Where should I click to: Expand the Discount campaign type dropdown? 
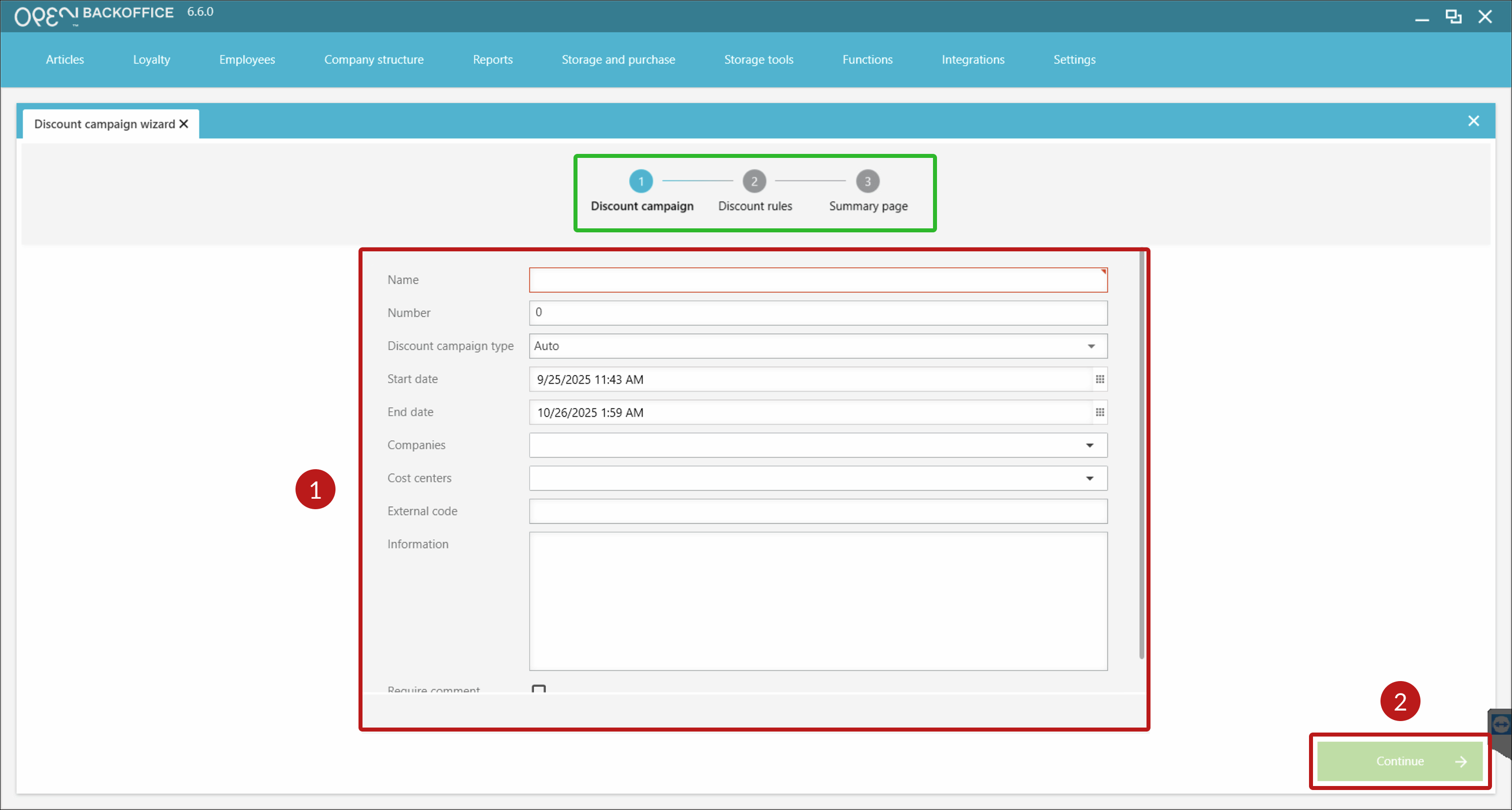click(x=1090, y=346)
